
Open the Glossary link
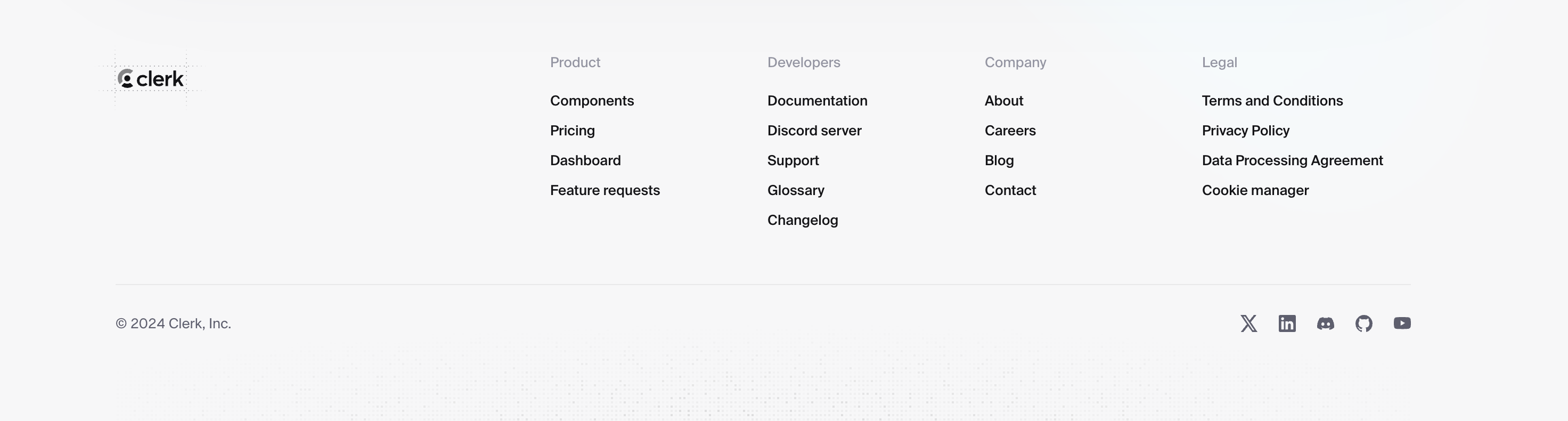796,191
